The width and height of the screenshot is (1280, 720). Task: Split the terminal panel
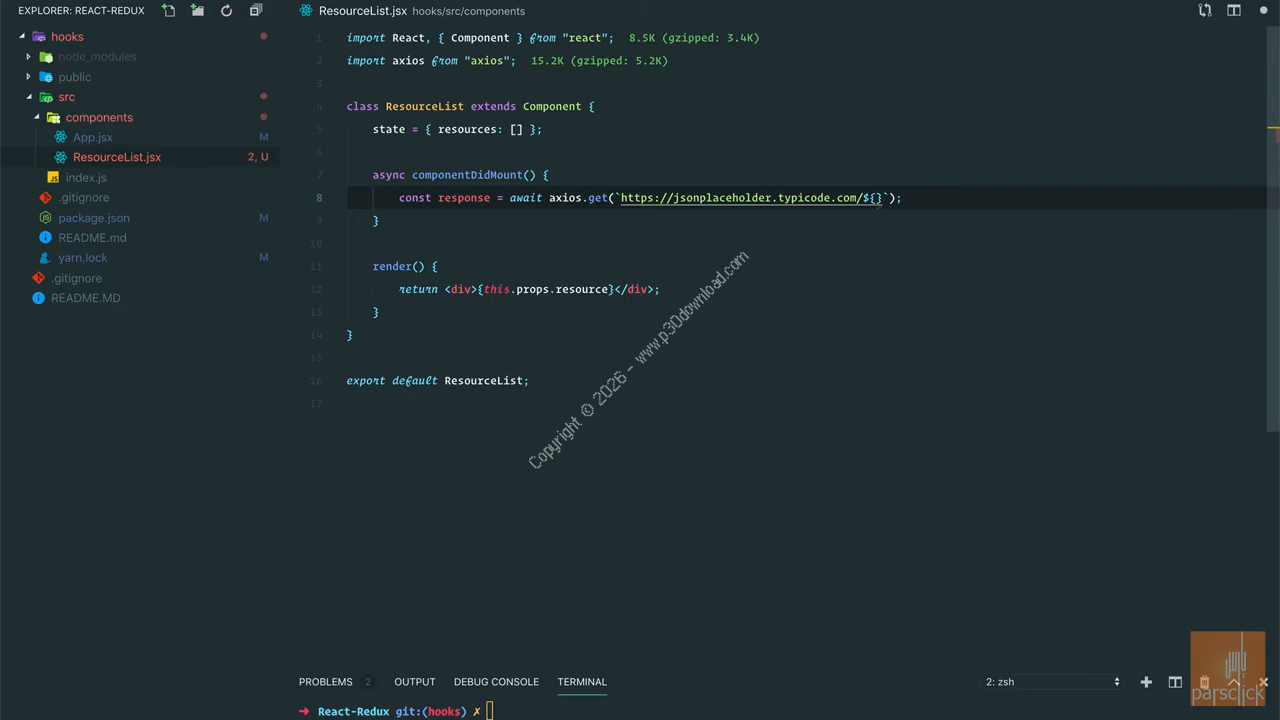[1175, 682]
